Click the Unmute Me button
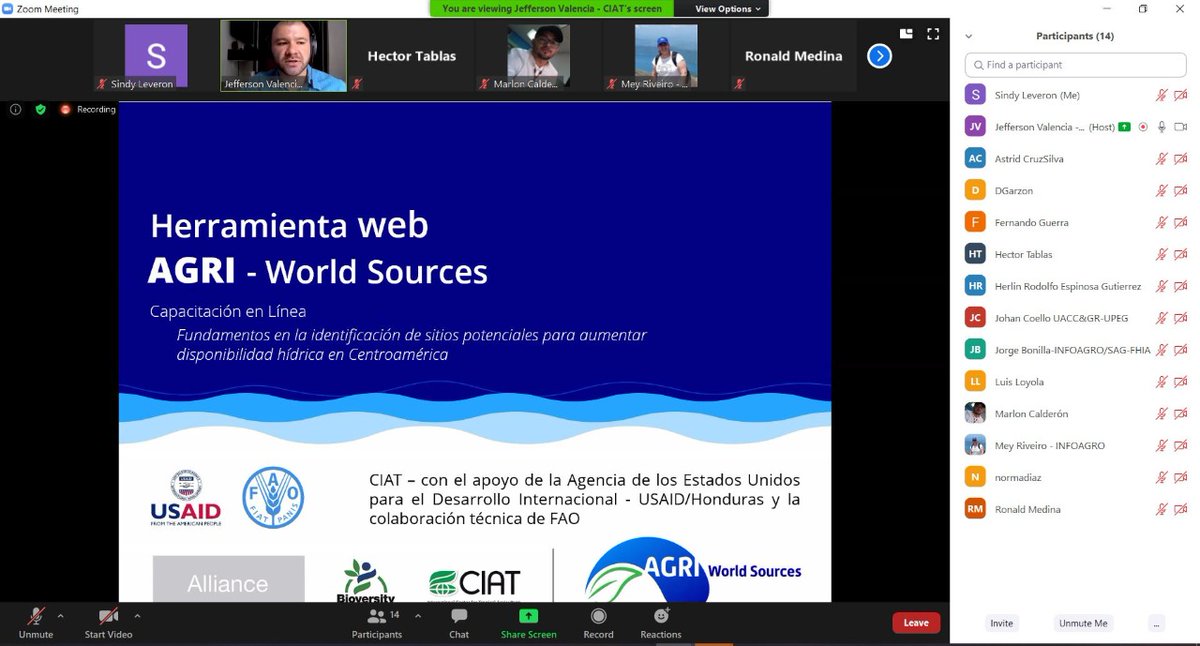Screen dimensions: 1200x646 tap(1083, 623)
